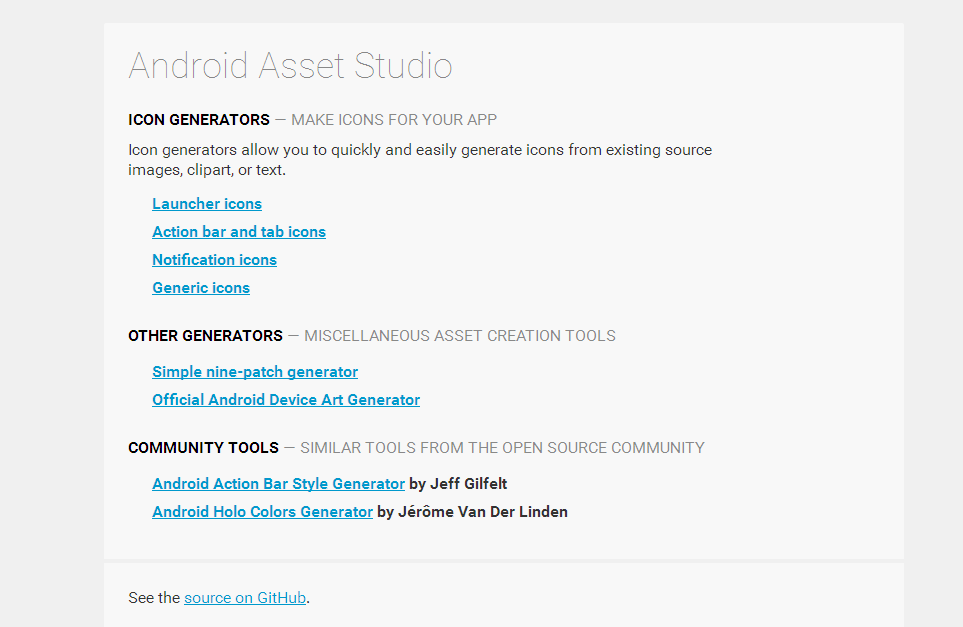Screen dimensions: 963x627
Task: Open Android Holo Colors Generator link
Action: [262, 512]
